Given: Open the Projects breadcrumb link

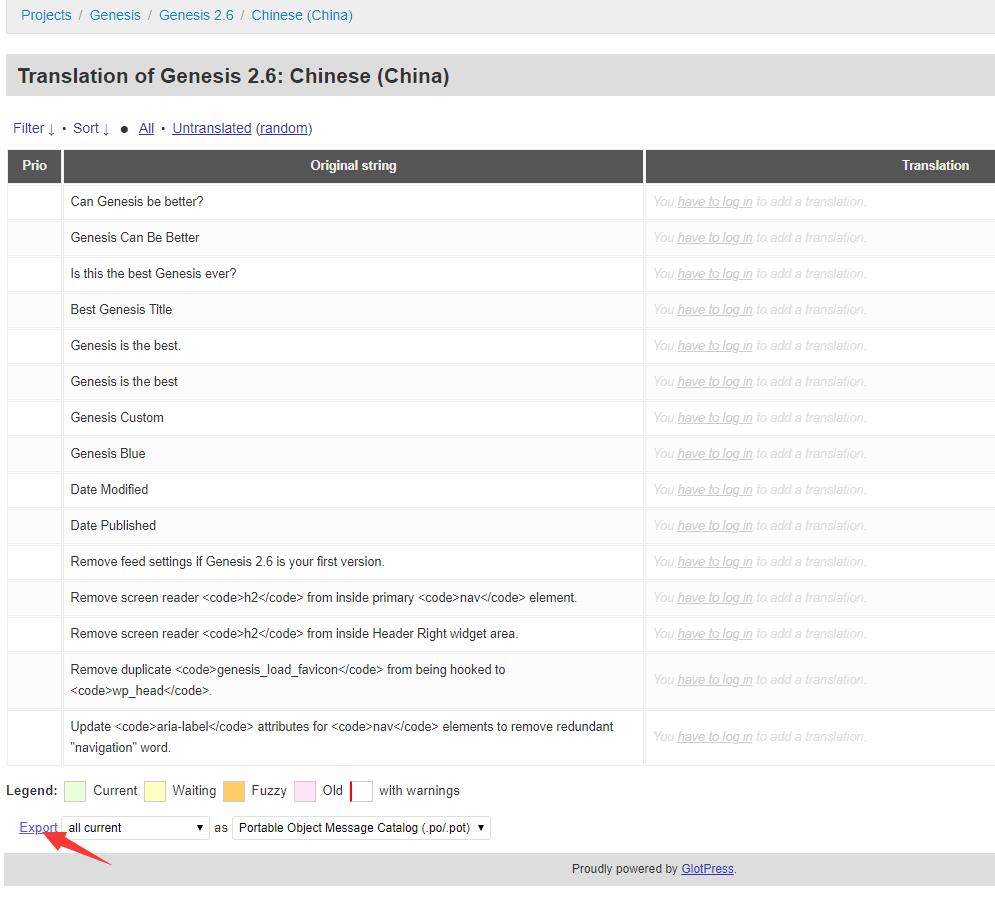Looking at the screenshot, I should 46,15.
